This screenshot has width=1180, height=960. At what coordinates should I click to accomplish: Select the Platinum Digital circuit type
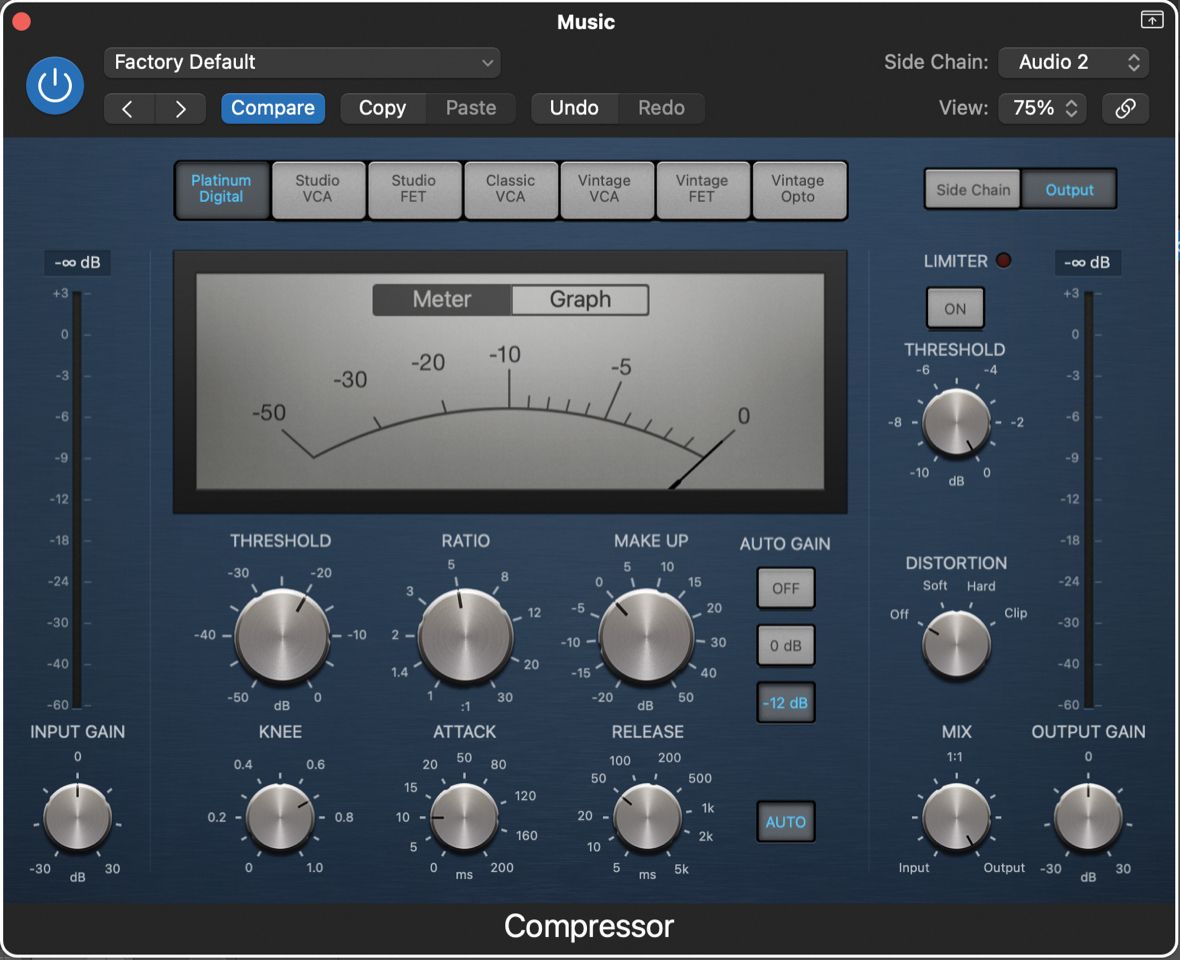221,190
